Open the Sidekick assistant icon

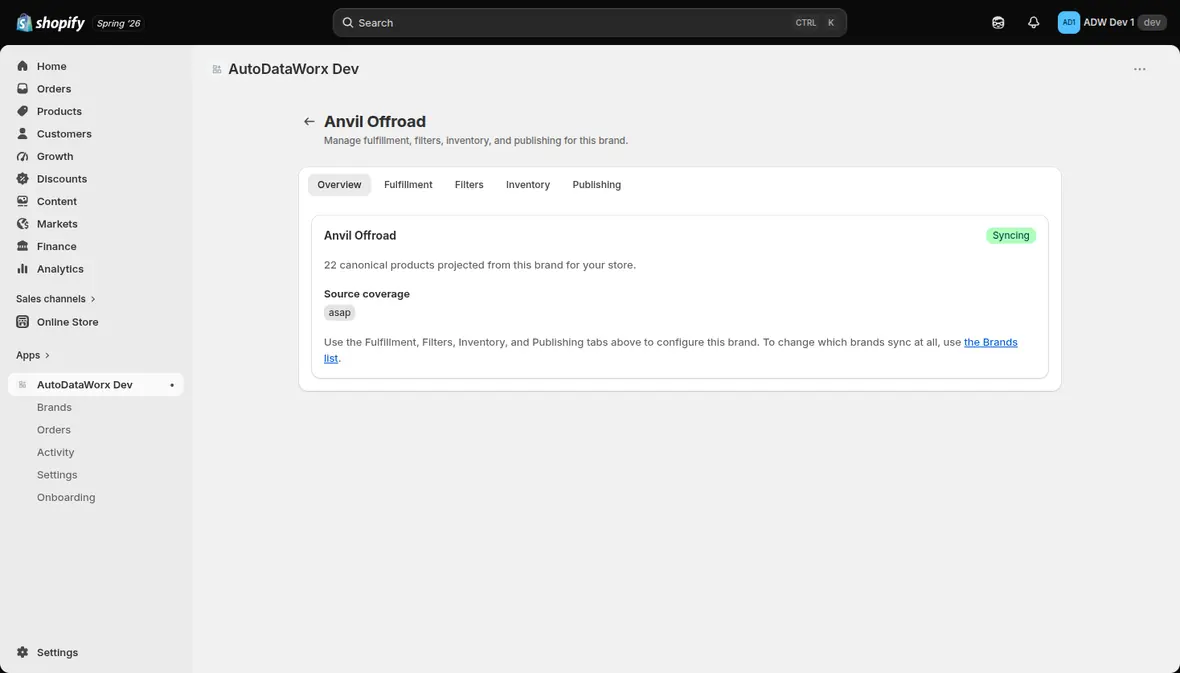tap(998, 23)
